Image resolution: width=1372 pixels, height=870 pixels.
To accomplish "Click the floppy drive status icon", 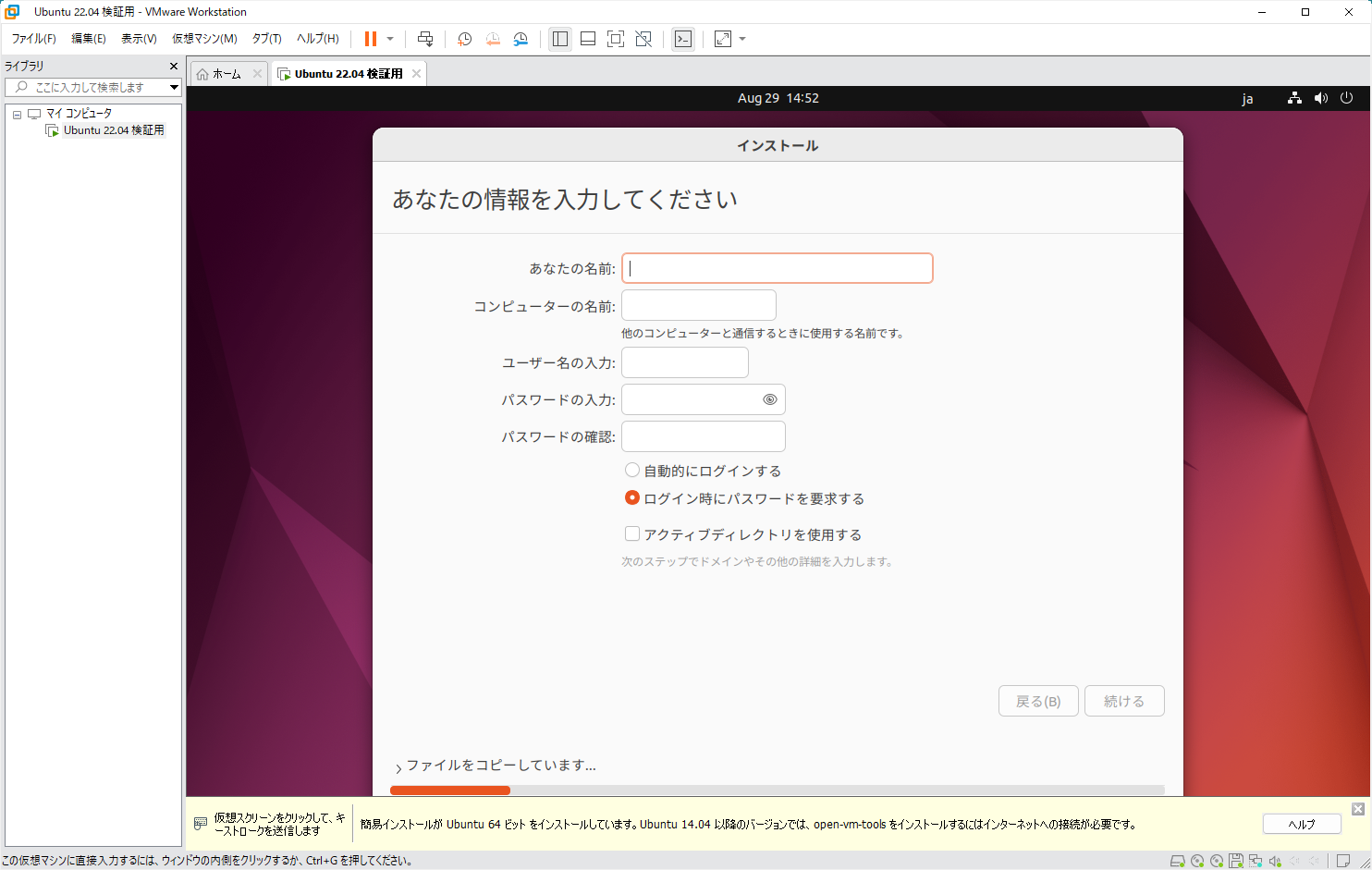I will click(1236, 861).
